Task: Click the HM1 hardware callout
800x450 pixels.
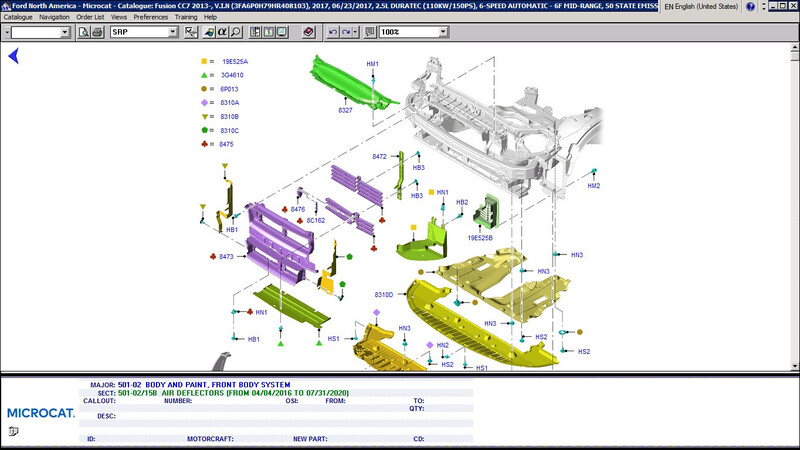Action: [372, 64]
